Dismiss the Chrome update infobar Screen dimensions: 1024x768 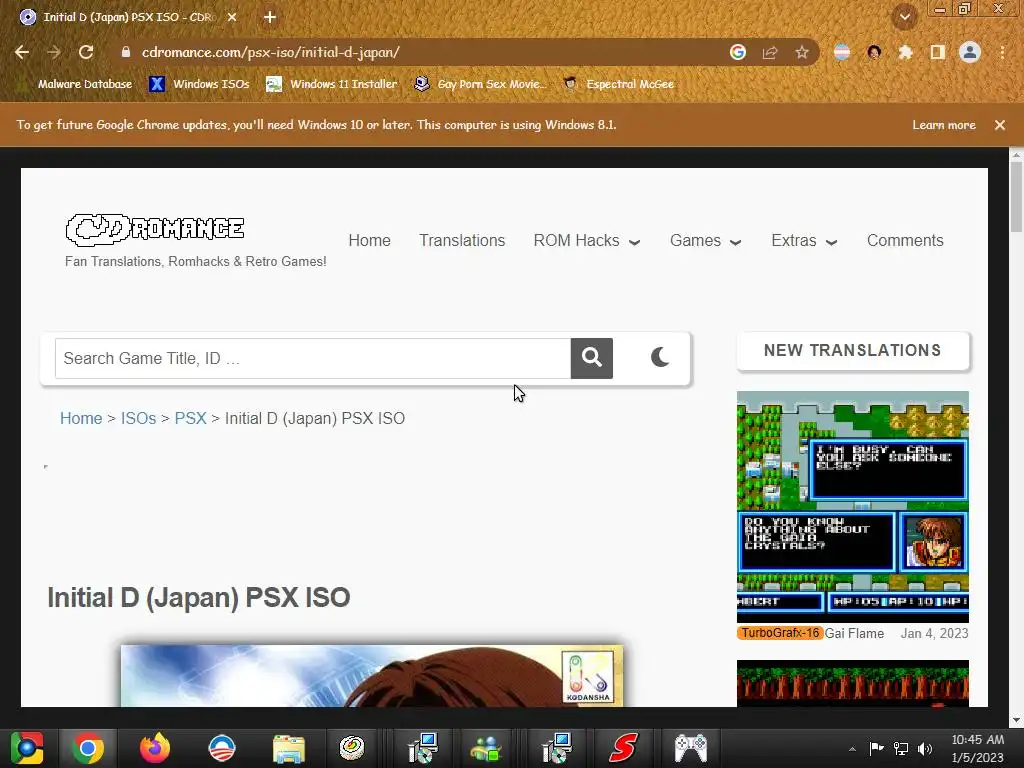(1000, 125)
